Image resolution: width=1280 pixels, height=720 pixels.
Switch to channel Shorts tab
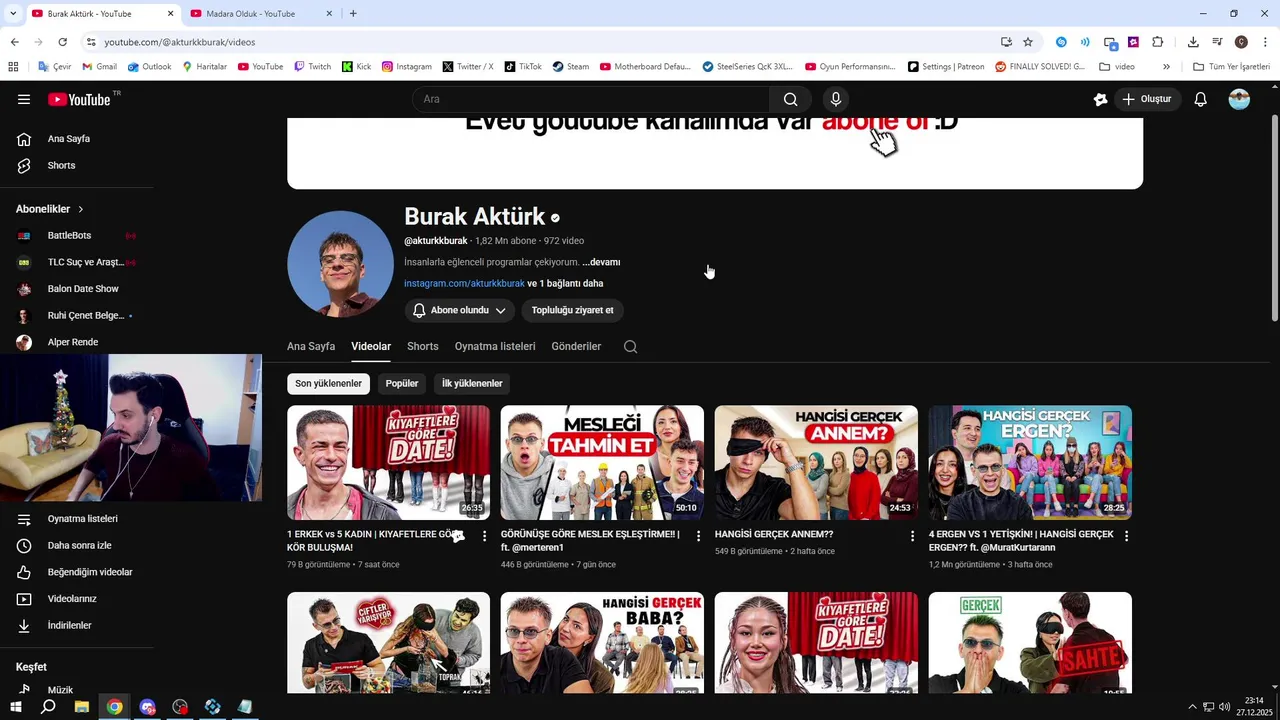coord(423,346)
